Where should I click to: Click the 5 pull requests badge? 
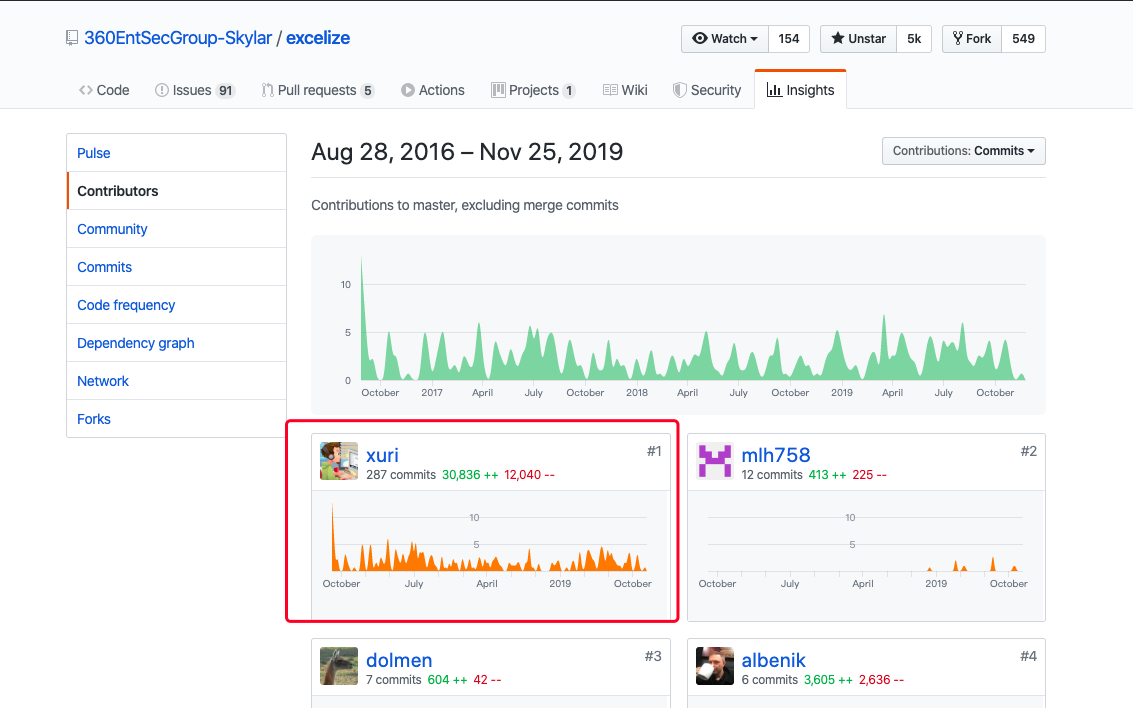(x=367, y=91)
